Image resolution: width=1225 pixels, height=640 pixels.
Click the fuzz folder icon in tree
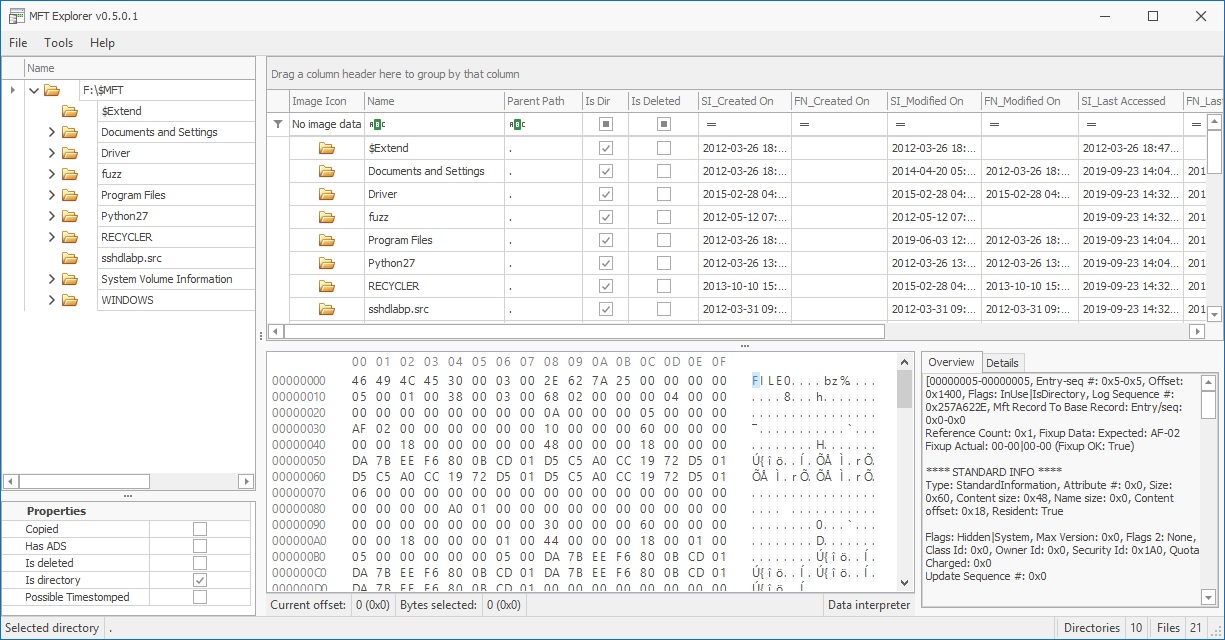click(70, 174)
